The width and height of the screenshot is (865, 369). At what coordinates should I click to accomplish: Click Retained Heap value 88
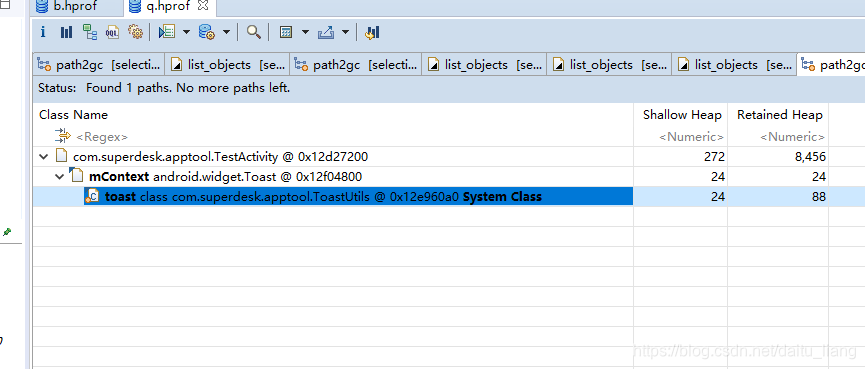point(818,196)
